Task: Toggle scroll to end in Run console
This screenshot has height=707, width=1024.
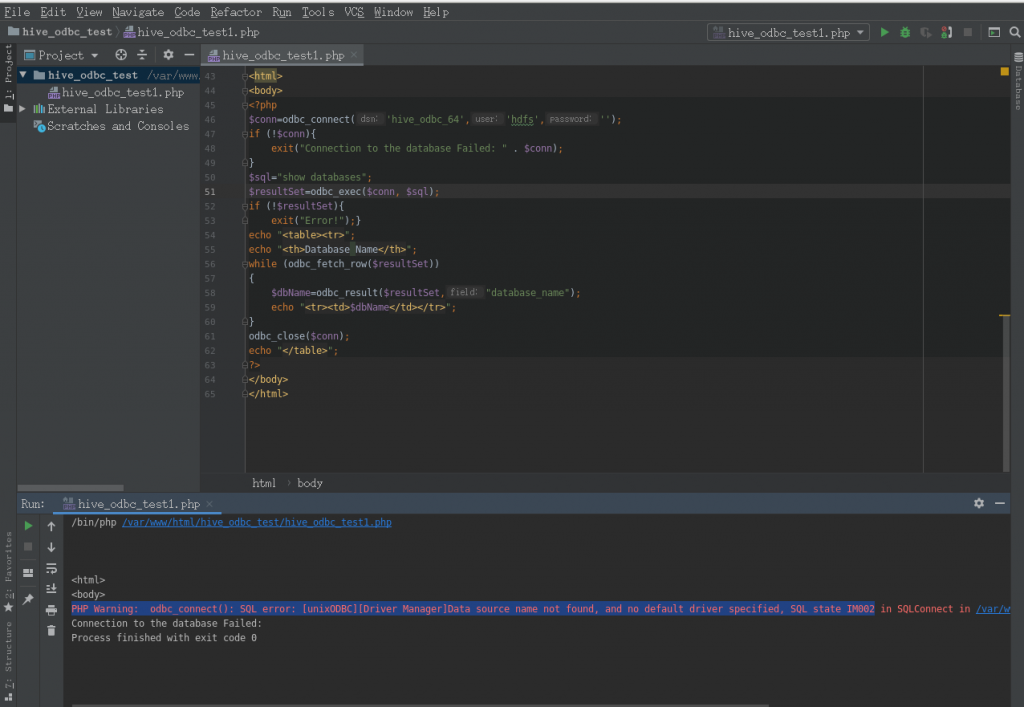Action: click(51, 589)
